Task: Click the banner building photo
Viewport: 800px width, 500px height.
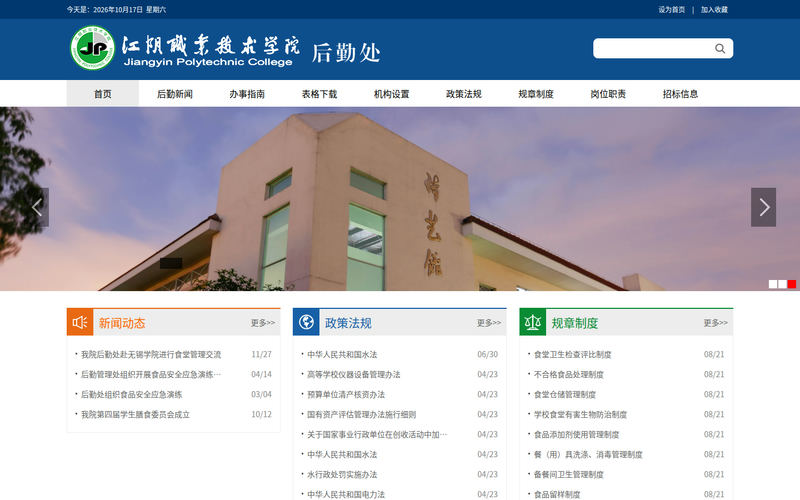Action: pyautogui.click(x=400, y=199)
